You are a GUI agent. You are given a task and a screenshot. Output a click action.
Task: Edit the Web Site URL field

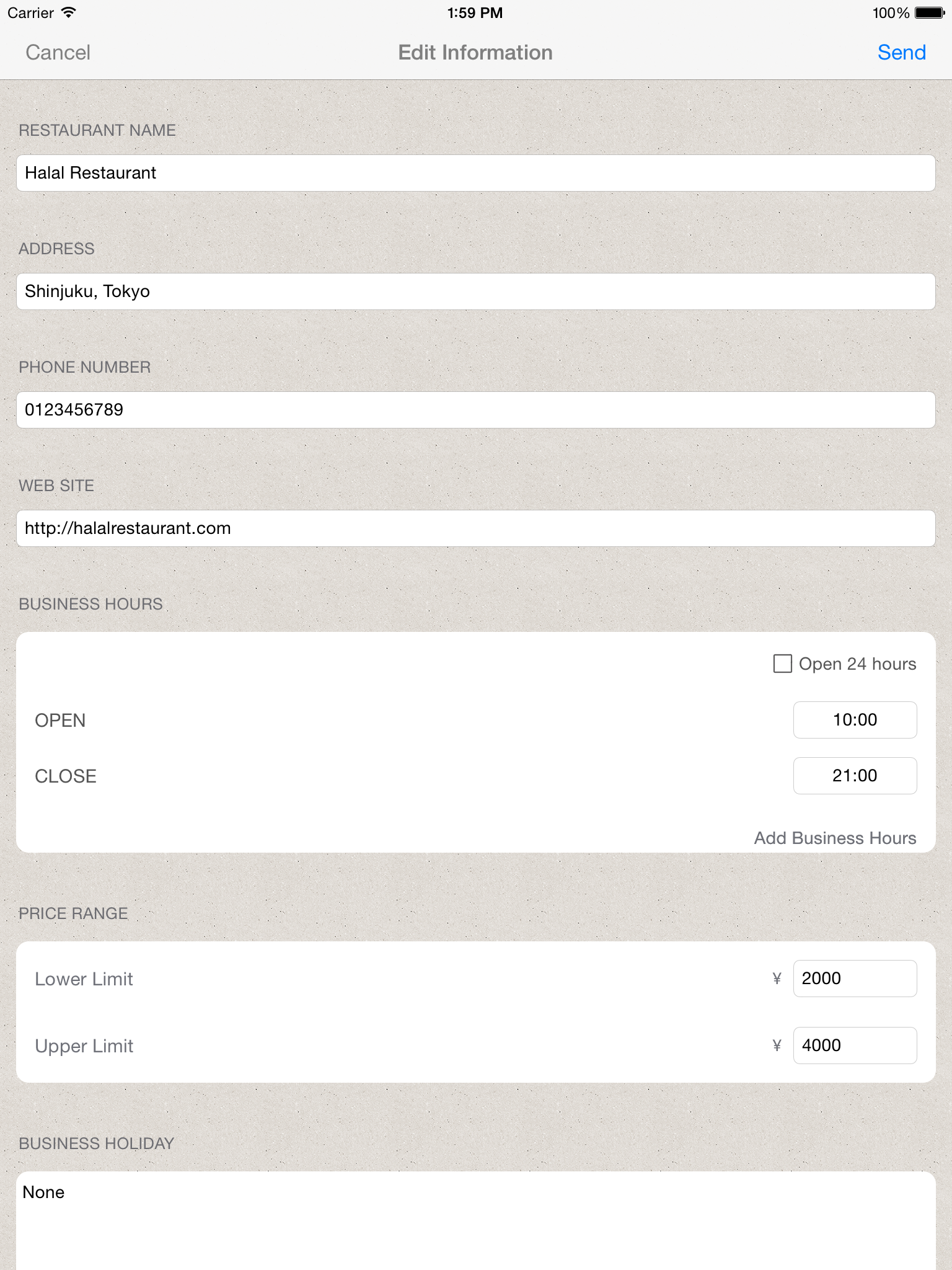click(476, 528)
